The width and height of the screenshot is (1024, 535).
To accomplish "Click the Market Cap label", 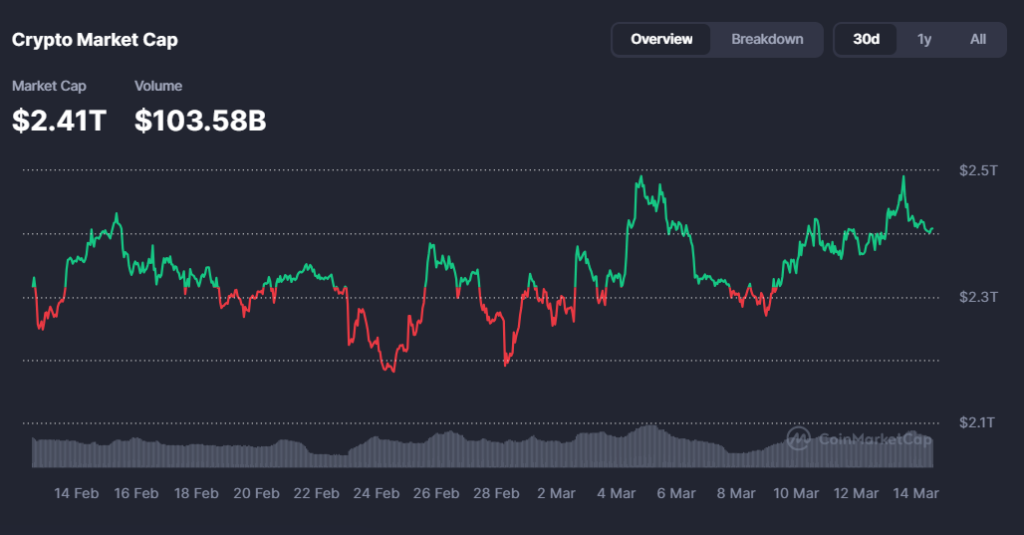I will click(x=49, y=86).
